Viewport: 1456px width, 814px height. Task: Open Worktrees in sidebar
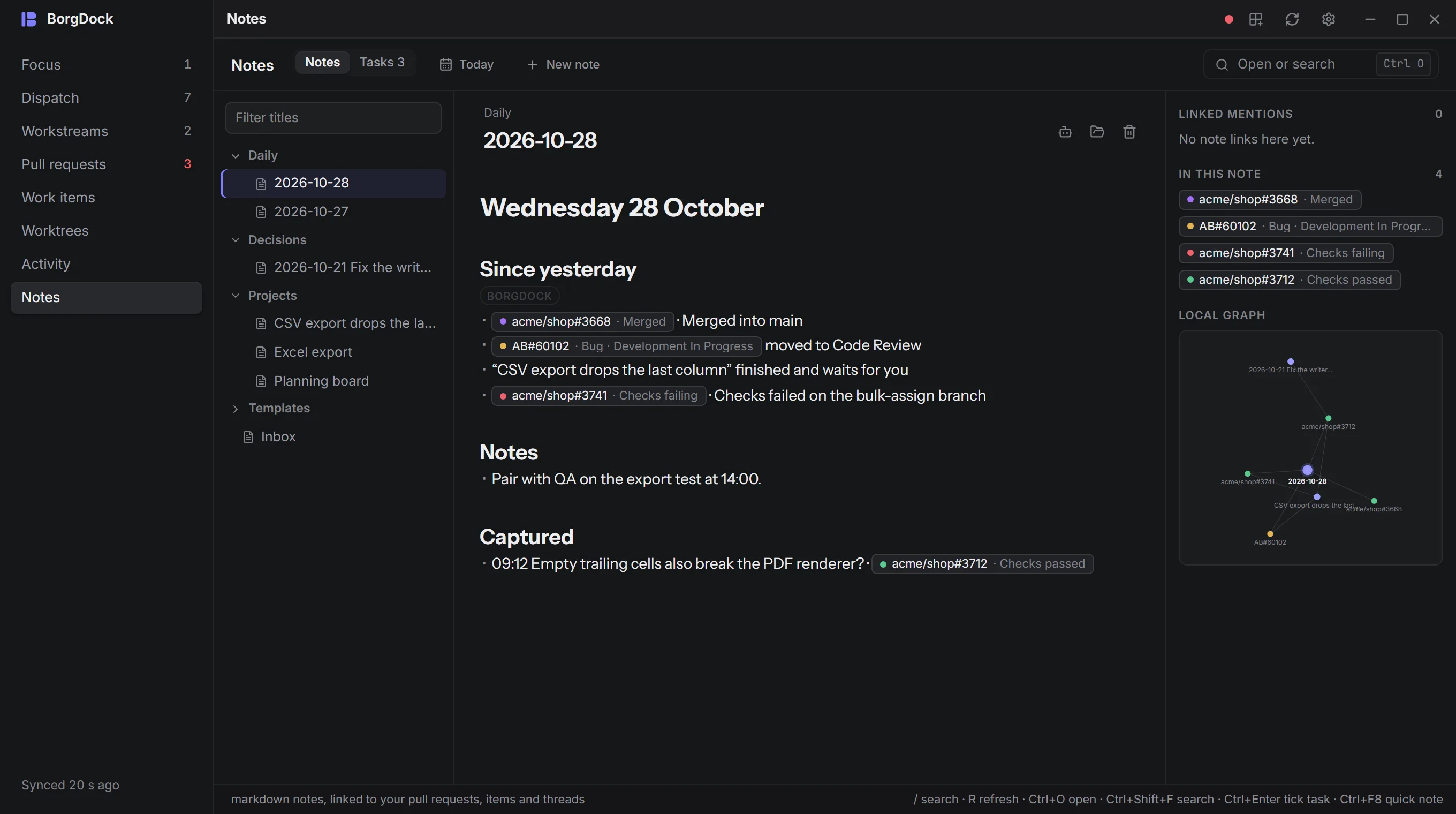coord(107,231)
